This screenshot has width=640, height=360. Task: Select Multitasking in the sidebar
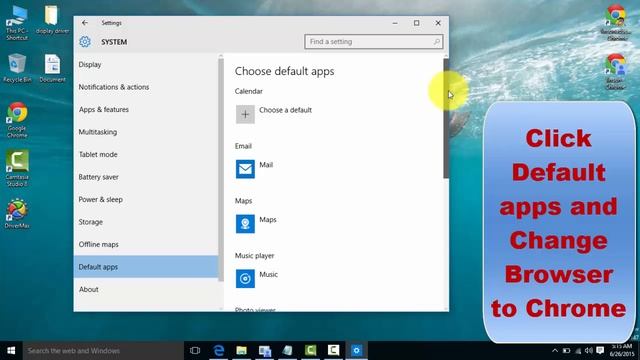[x=146, y=132]
